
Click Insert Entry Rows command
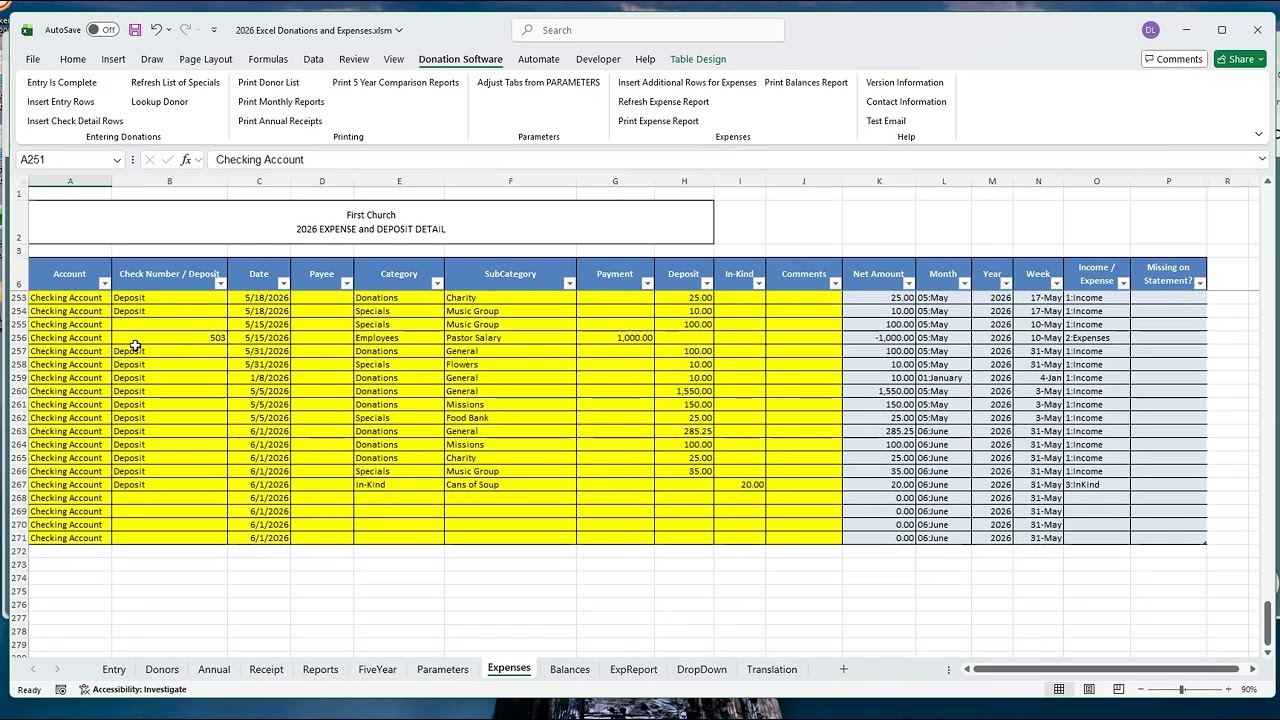point(61,102)
